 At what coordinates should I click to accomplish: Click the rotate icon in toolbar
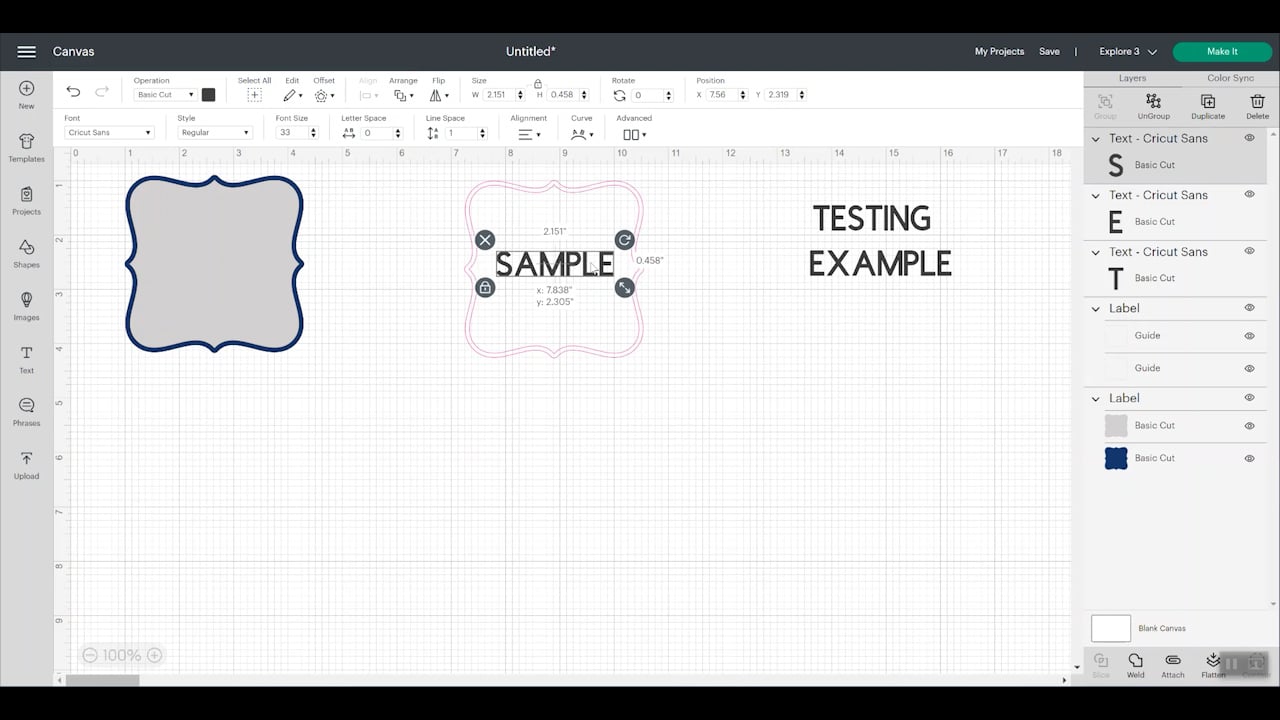pos(620,95)
